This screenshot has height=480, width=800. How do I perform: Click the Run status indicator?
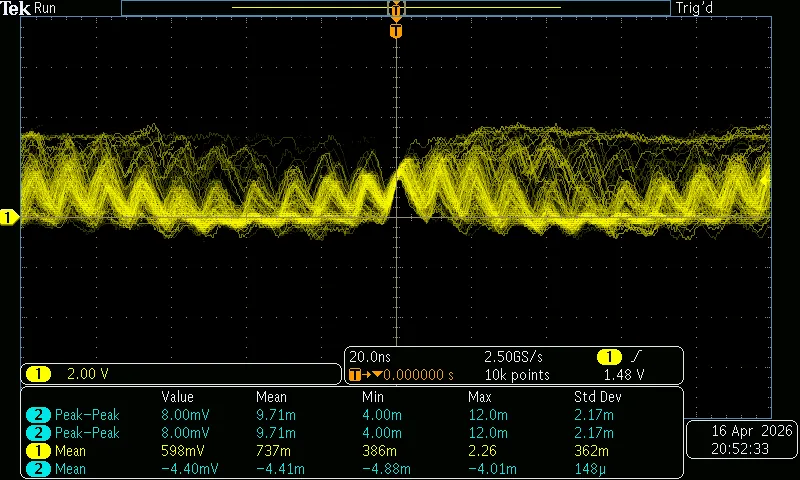pyautogui.click(x=45, y=8)
